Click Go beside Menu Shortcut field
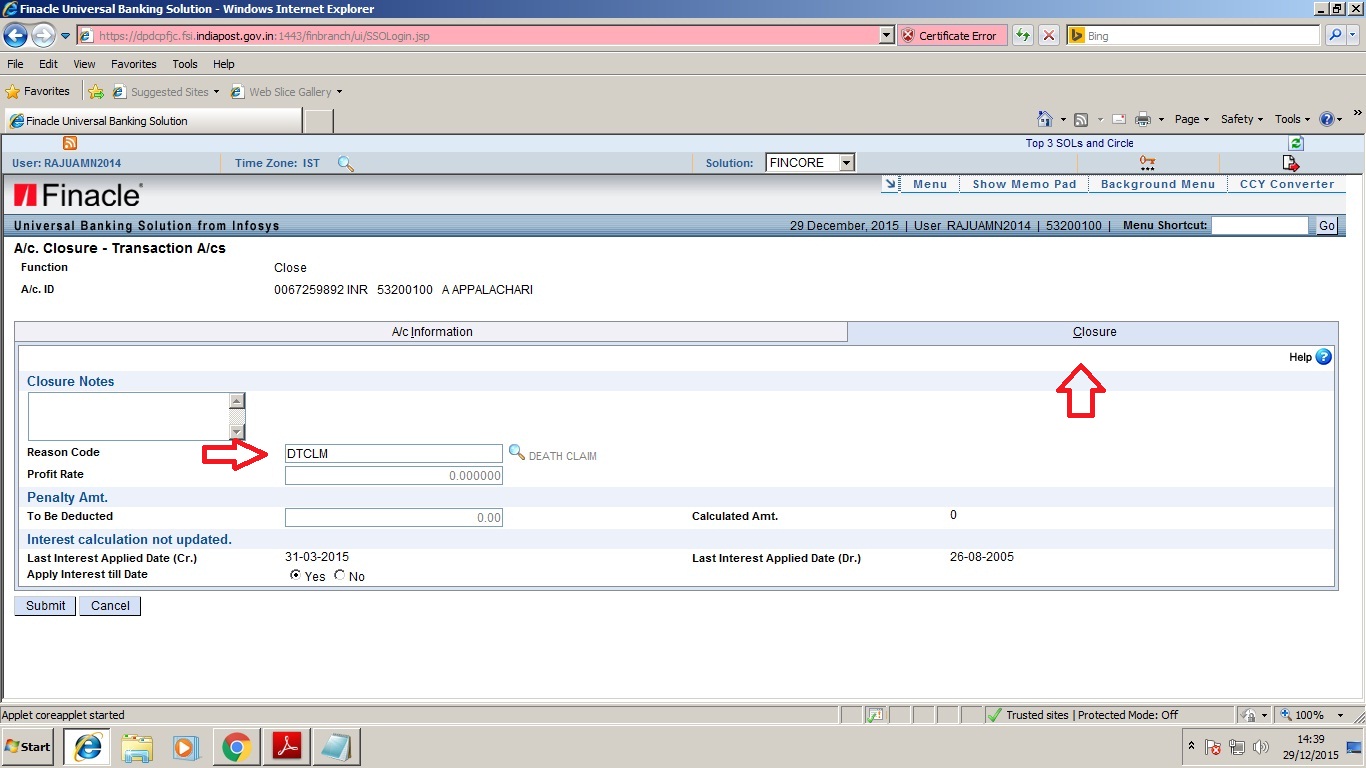 pyautogui.click(x=1326, y=225)
